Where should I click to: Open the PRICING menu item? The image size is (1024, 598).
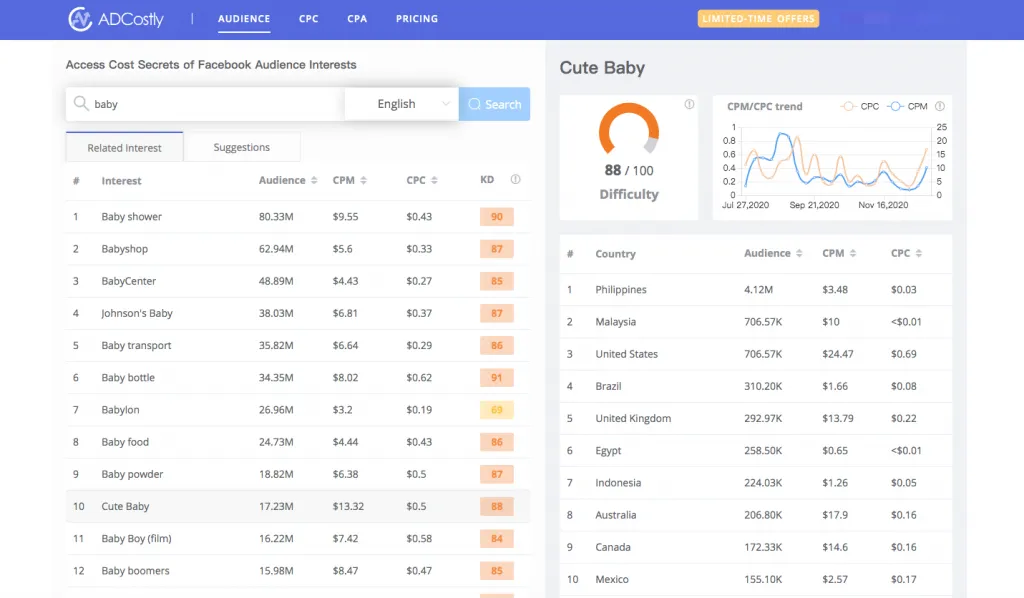pos(416,19)
